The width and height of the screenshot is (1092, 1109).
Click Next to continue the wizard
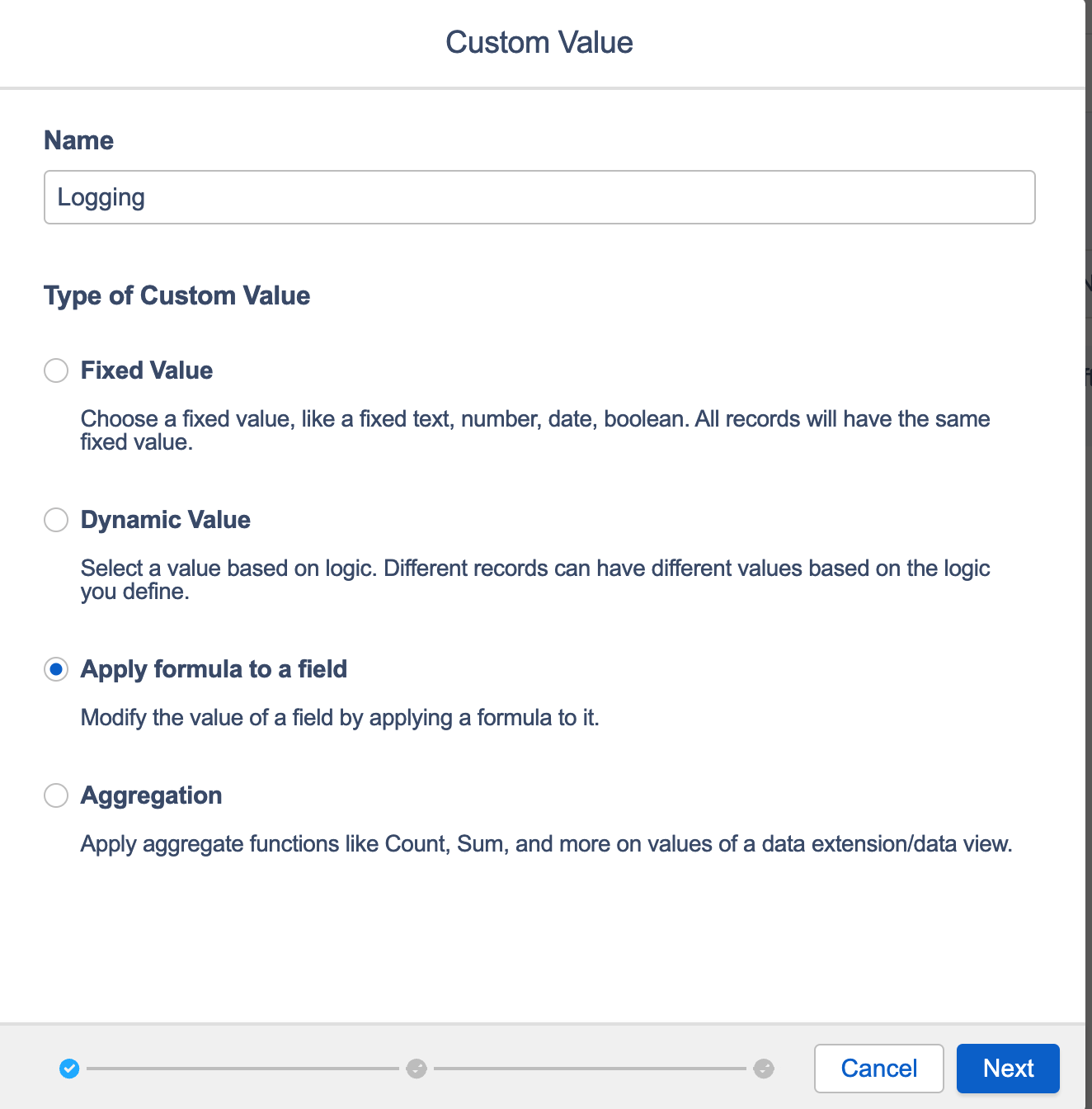1008,1069
